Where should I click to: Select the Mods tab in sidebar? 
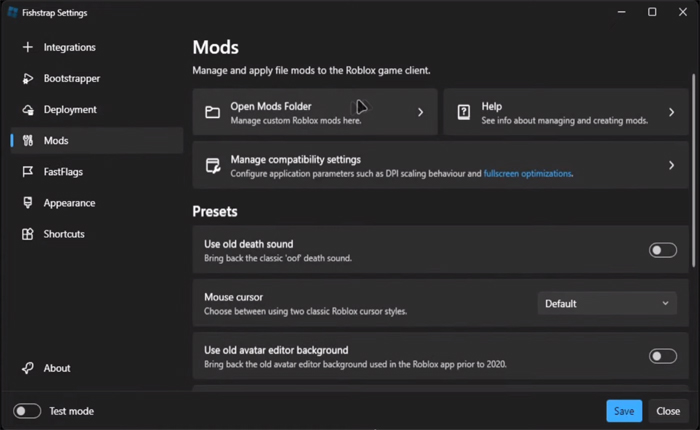56,141
